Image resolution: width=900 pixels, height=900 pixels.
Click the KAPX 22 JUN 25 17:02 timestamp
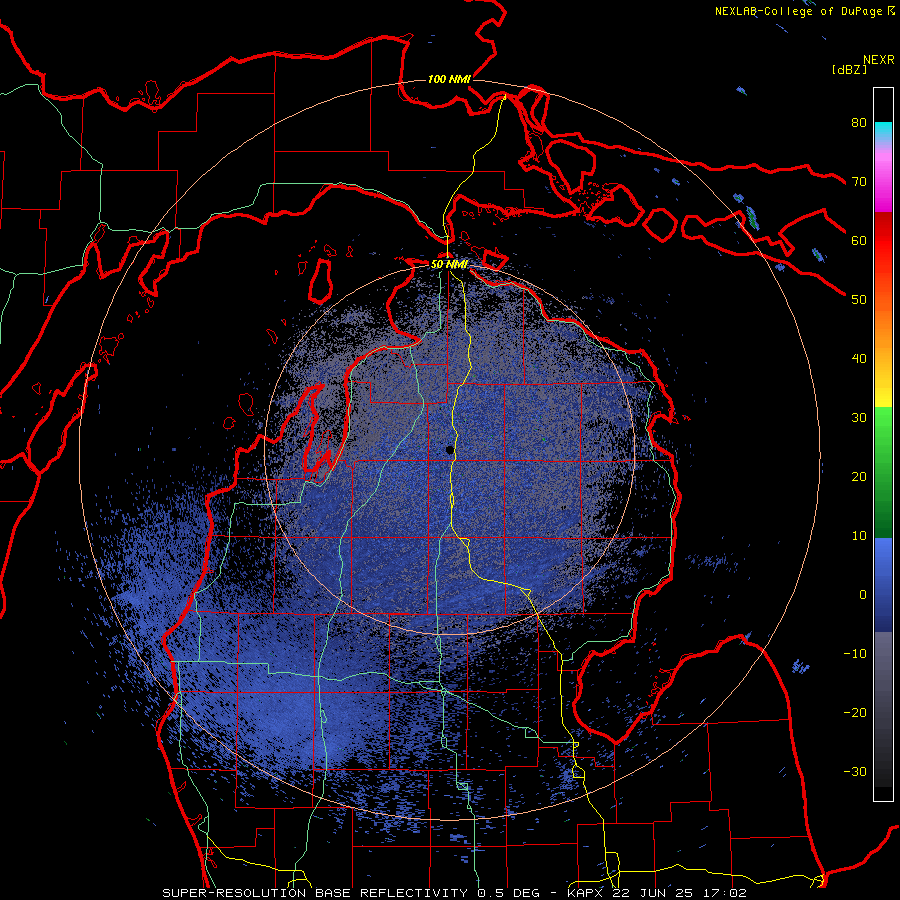(657, 893)
